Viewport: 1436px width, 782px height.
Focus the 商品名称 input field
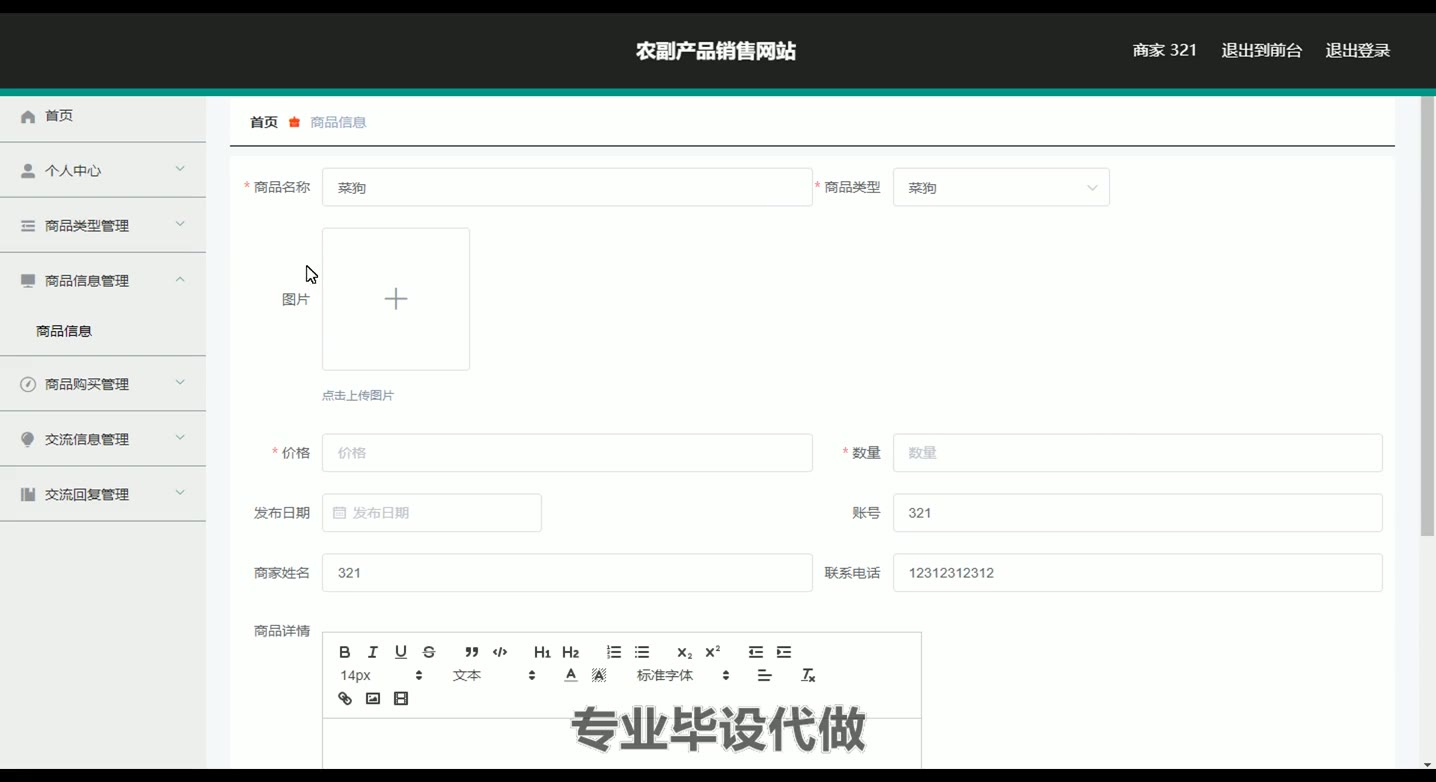pyautogui.click(x=567, y=187)
